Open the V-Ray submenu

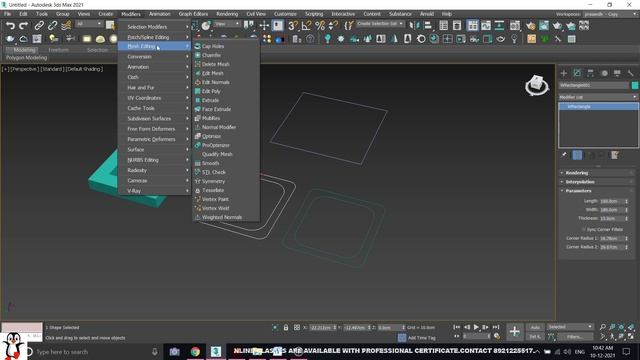(155, 191)
